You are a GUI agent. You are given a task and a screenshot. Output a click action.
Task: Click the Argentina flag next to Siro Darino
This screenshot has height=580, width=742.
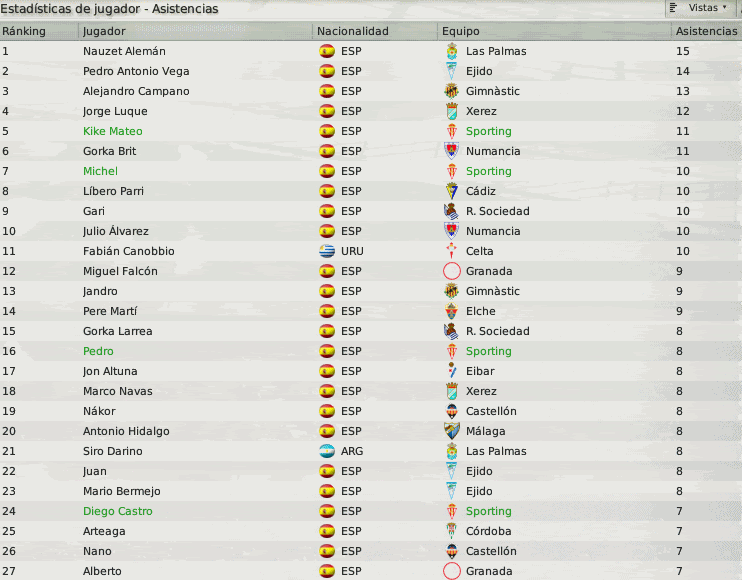pos(327,451)
